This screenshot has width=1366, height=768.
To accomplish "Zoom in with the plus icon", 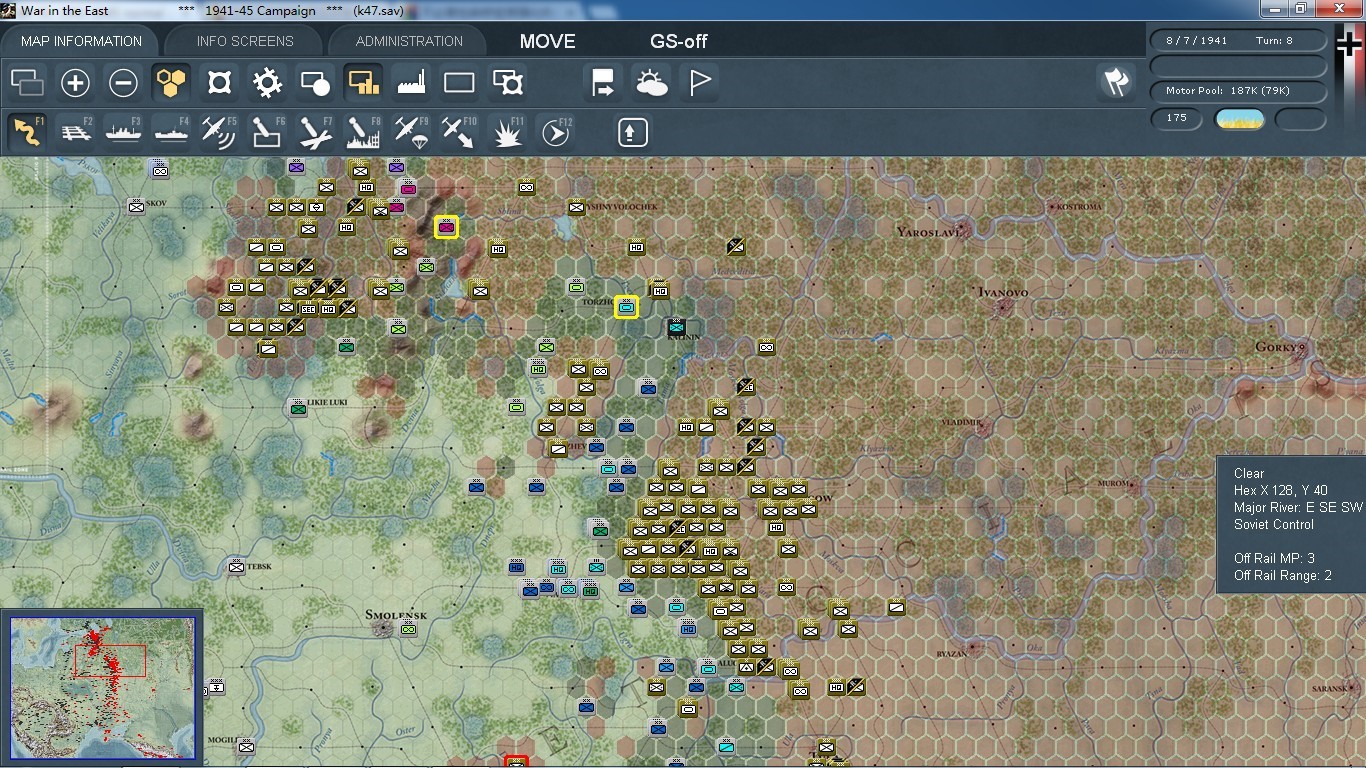I will [x=75, y=82].
